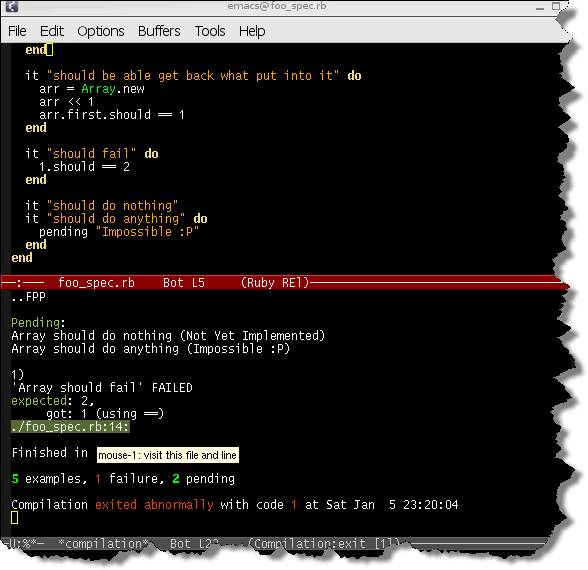Click the 'Array.new' code text

click(x=112, y=89)
